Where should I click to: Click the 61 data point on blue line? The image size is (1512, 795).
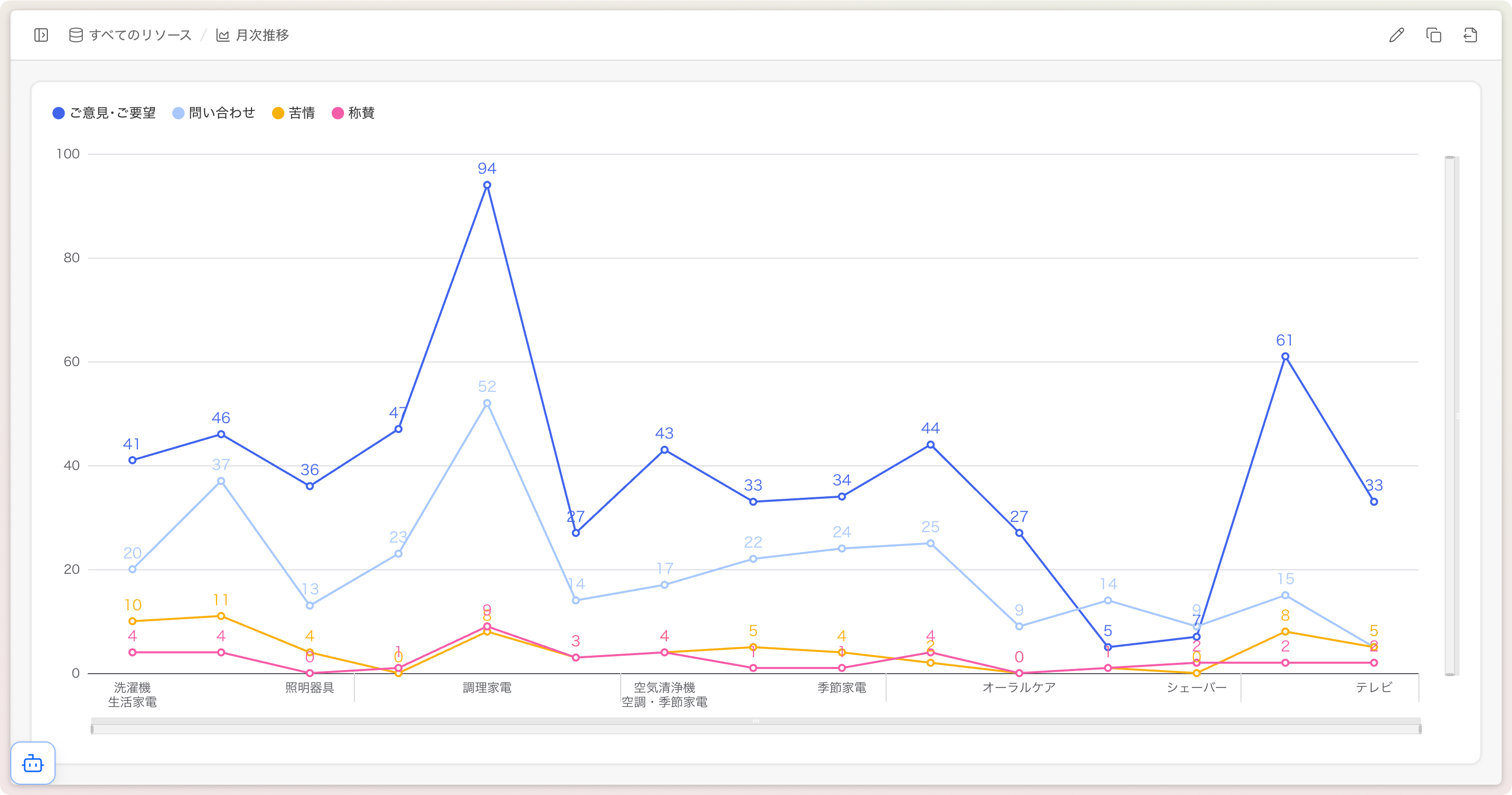pyautogui.click(x=1285, y=357)
